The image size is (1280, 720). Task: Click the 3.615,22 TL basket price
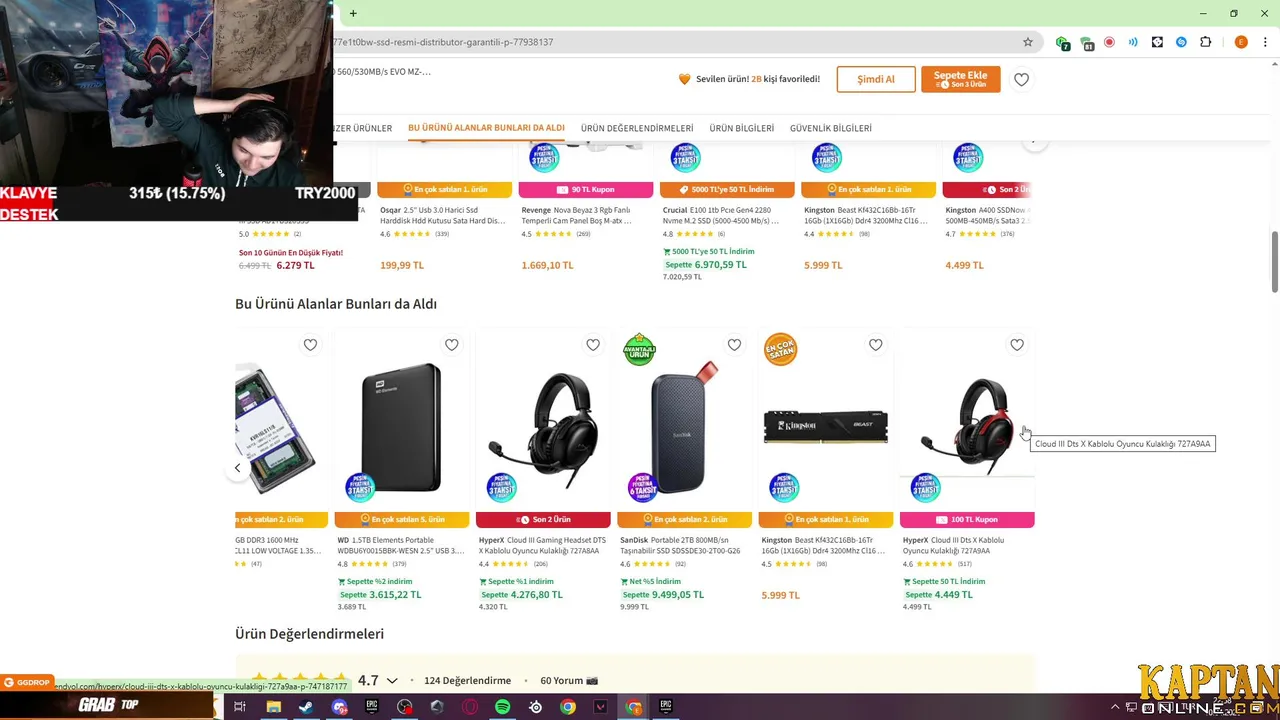pos(395,595)
